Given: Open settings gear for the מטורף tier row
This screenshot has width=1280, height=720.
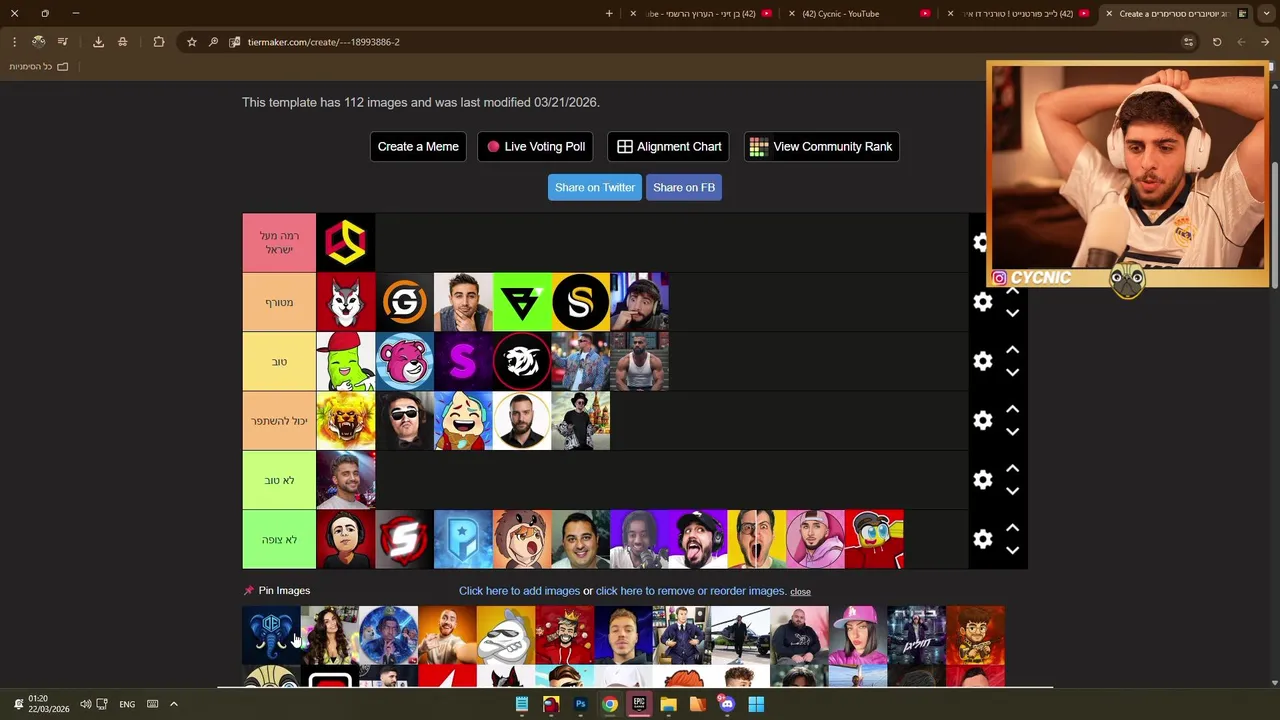Looking at the screenshot, I should tap(983, 302).
